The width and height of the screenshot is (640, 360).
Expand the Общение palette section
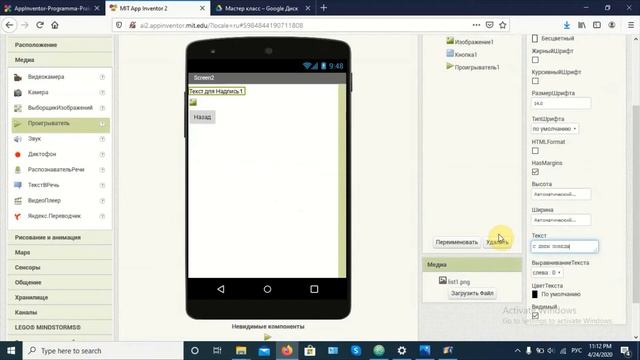coord(60,282)
